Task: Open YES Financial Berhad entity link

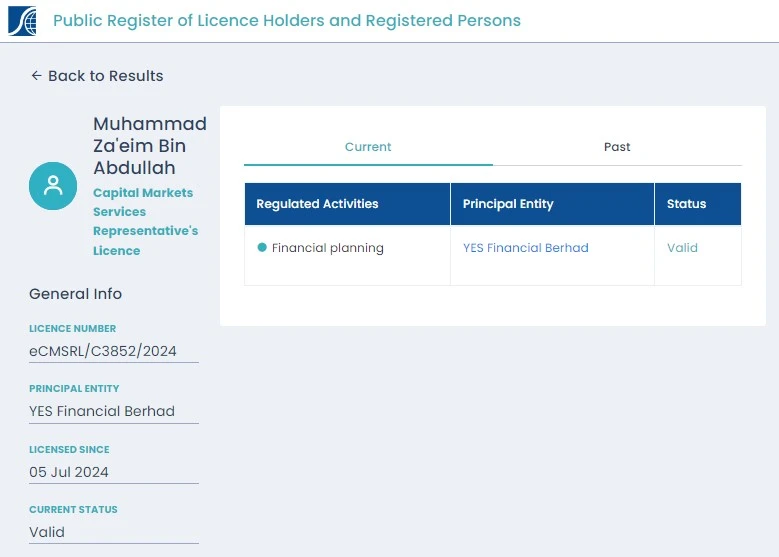Action: pos(526,247)
